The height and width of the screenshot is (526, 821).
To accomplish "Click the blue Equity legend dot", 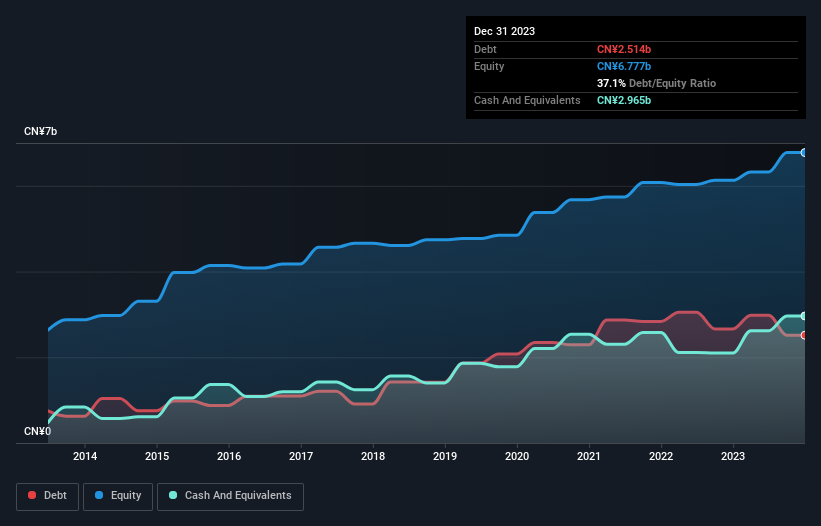I will pos(99,495).
